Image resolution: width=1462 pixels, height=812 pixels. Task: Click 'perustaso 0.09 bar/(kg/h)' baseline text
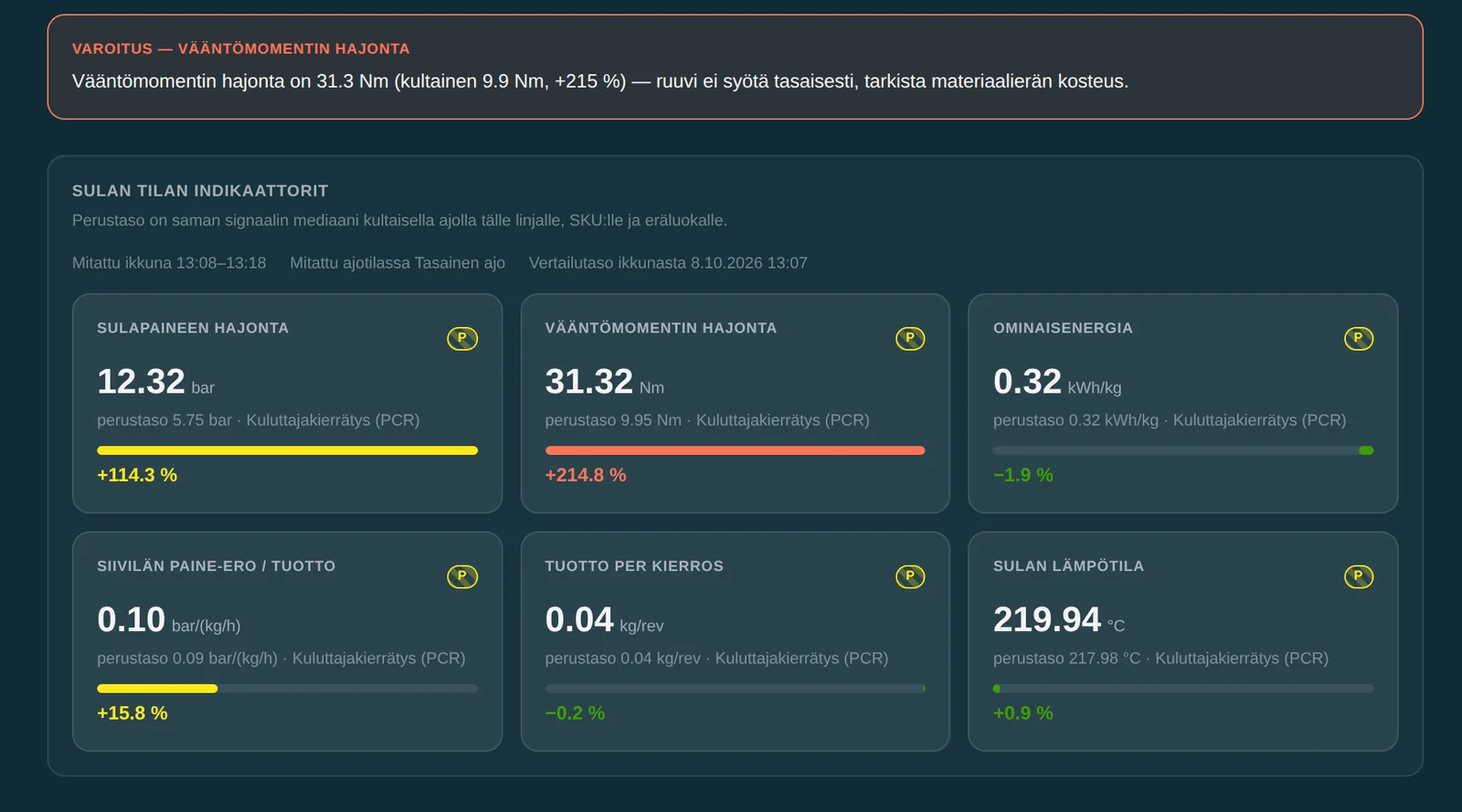click(x=187, y=659)
